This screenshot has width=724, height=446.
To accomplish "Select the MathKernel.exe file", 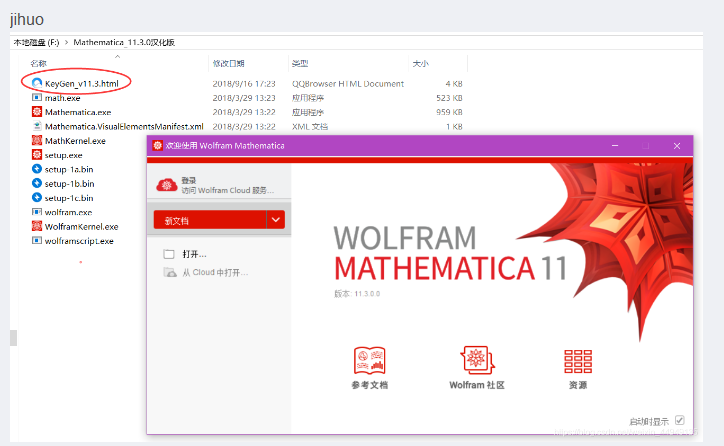I will point(72,141).
